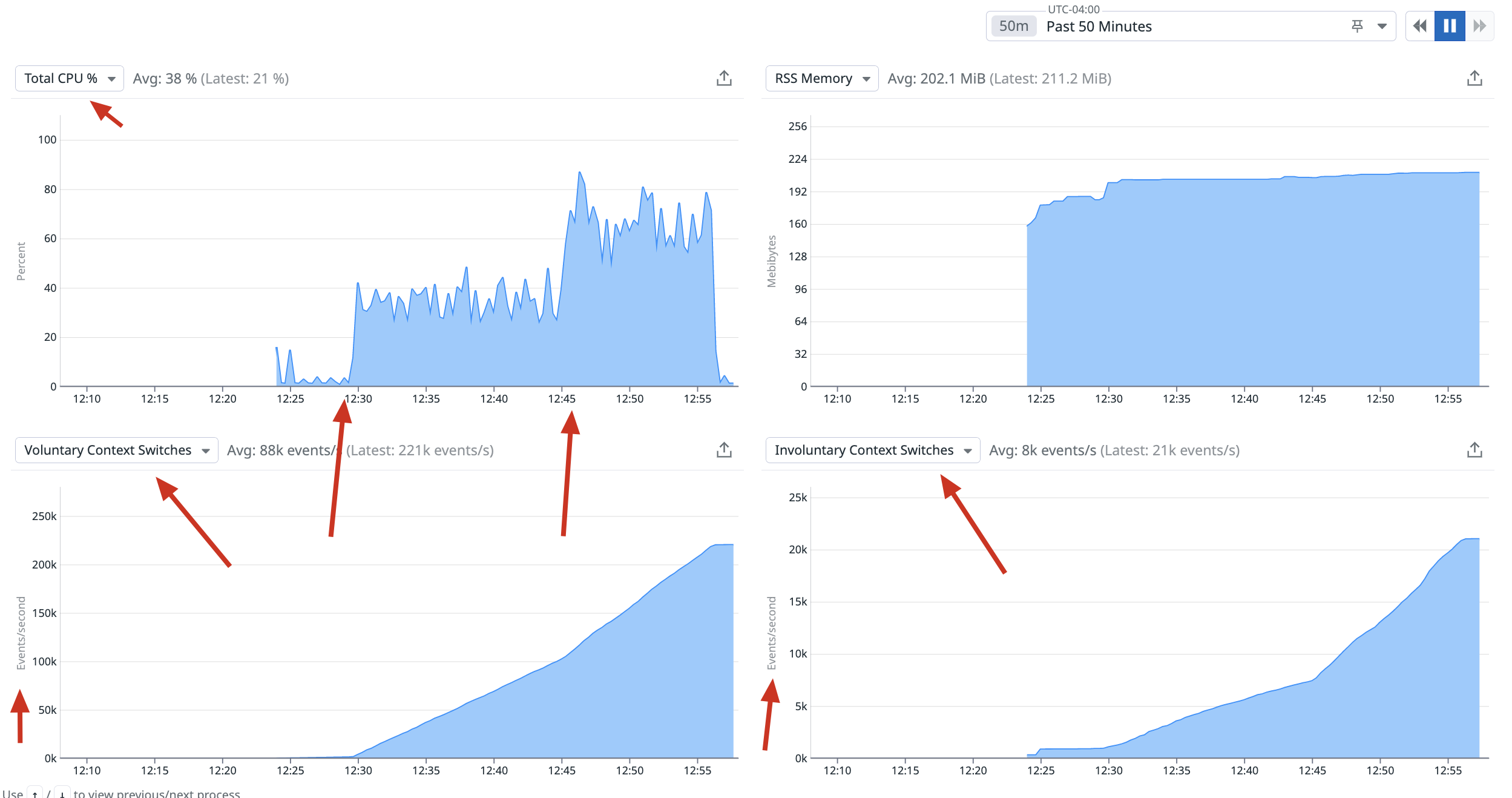The width and height of the screenshot is (1512, 798).
Task: Open the Voluntary Context Switches metric selector
Action: [116, 450]
